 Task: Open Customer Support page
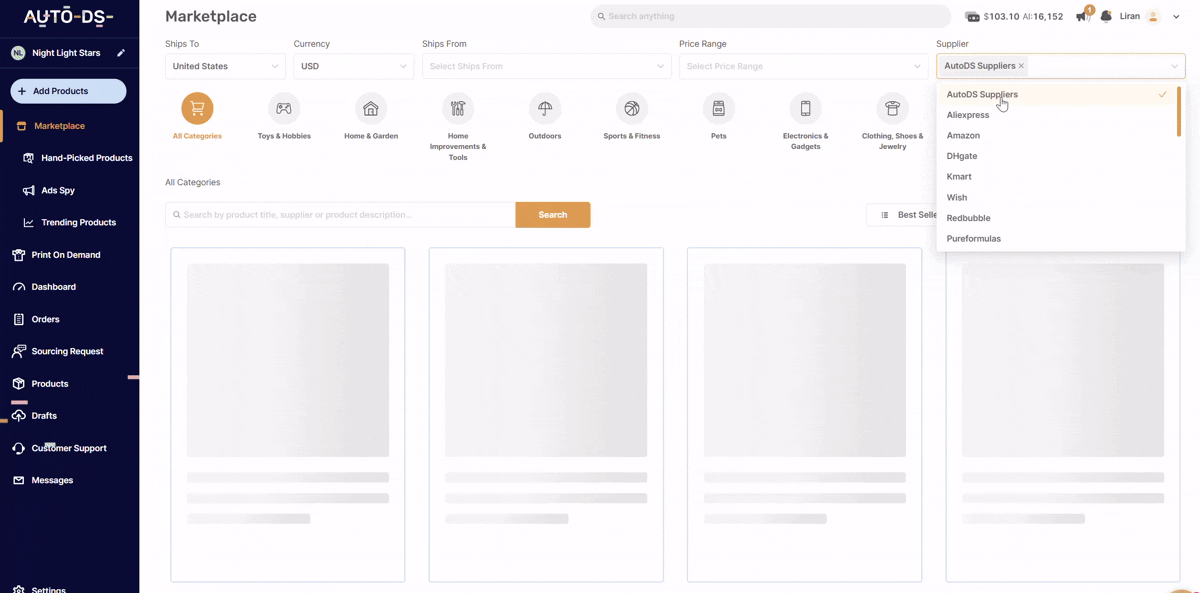pyautogui.click(x=69, y=448)
